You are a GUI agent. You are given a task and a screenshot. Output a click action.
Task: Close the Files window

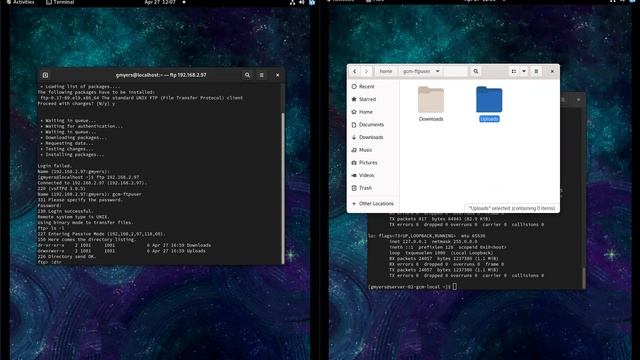click(x=552, y=71)
